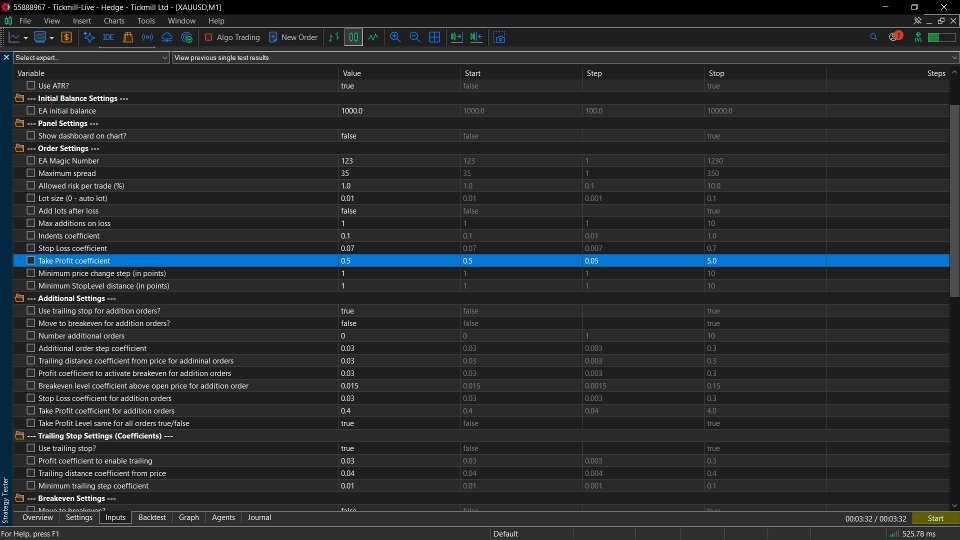
Task: Click the inputs list vertical scrollbar thumb
Action: (x=954, y=200)
